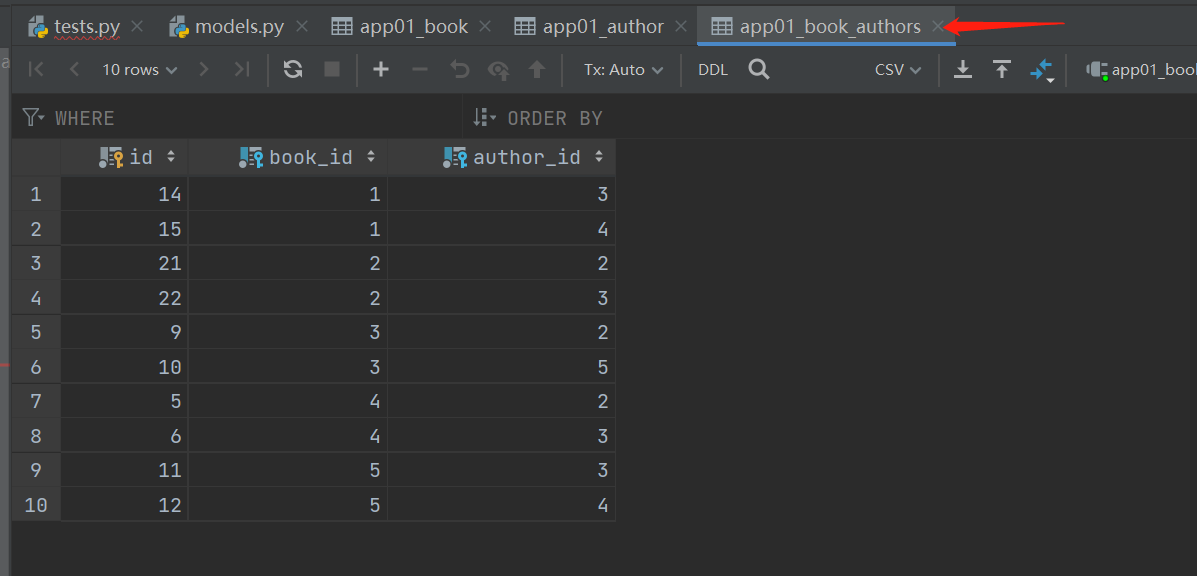Close the app01_book_authors tab
The width and height of the screenshot is (1197, 576).
[x=938, y=27]
